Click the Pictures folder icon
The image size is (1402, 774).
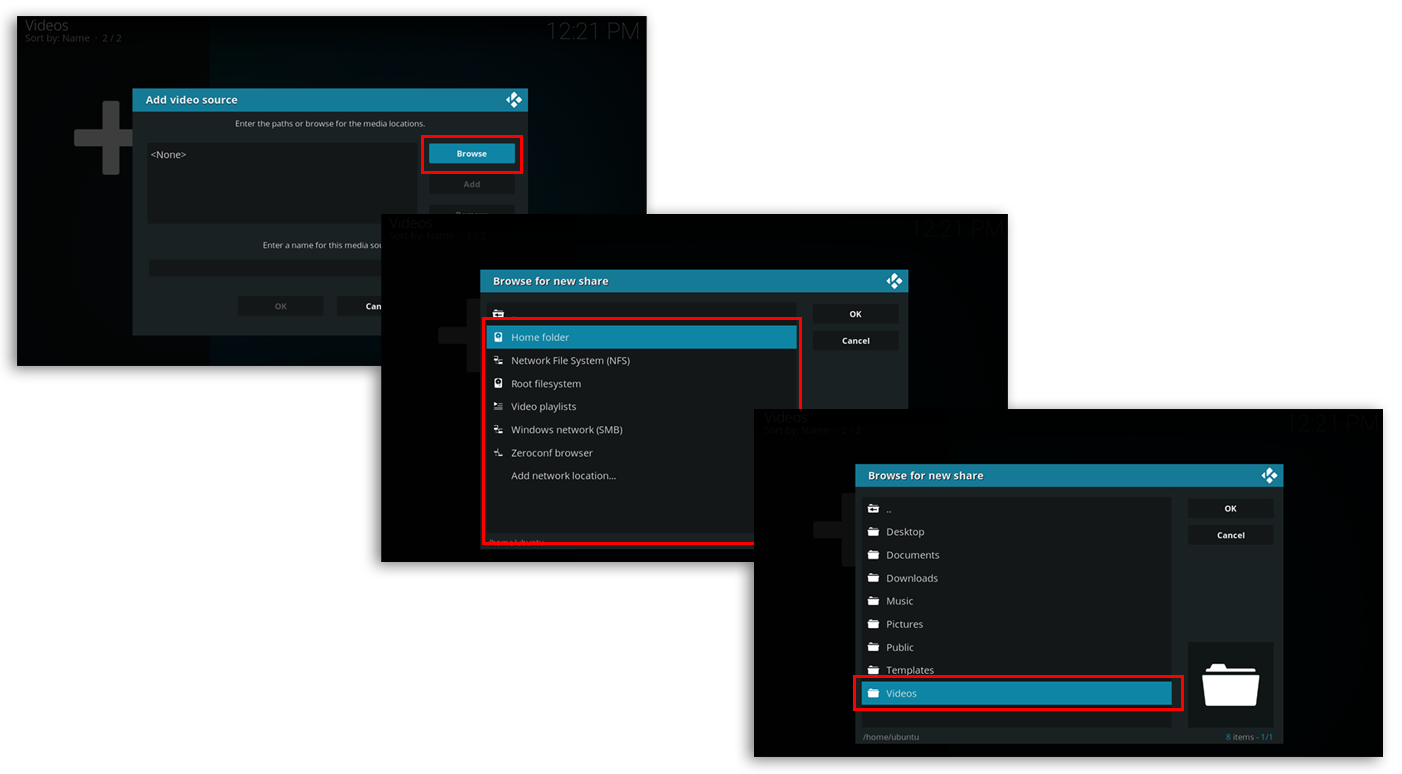pyautogui.click(x=873, y=624)
